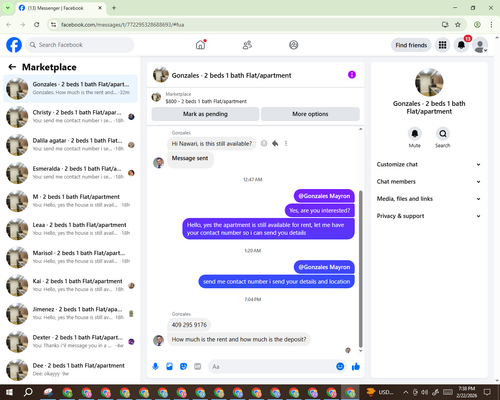Open Leaa conversation in the list
Screen dimensions: 500x400
[70, 229]
